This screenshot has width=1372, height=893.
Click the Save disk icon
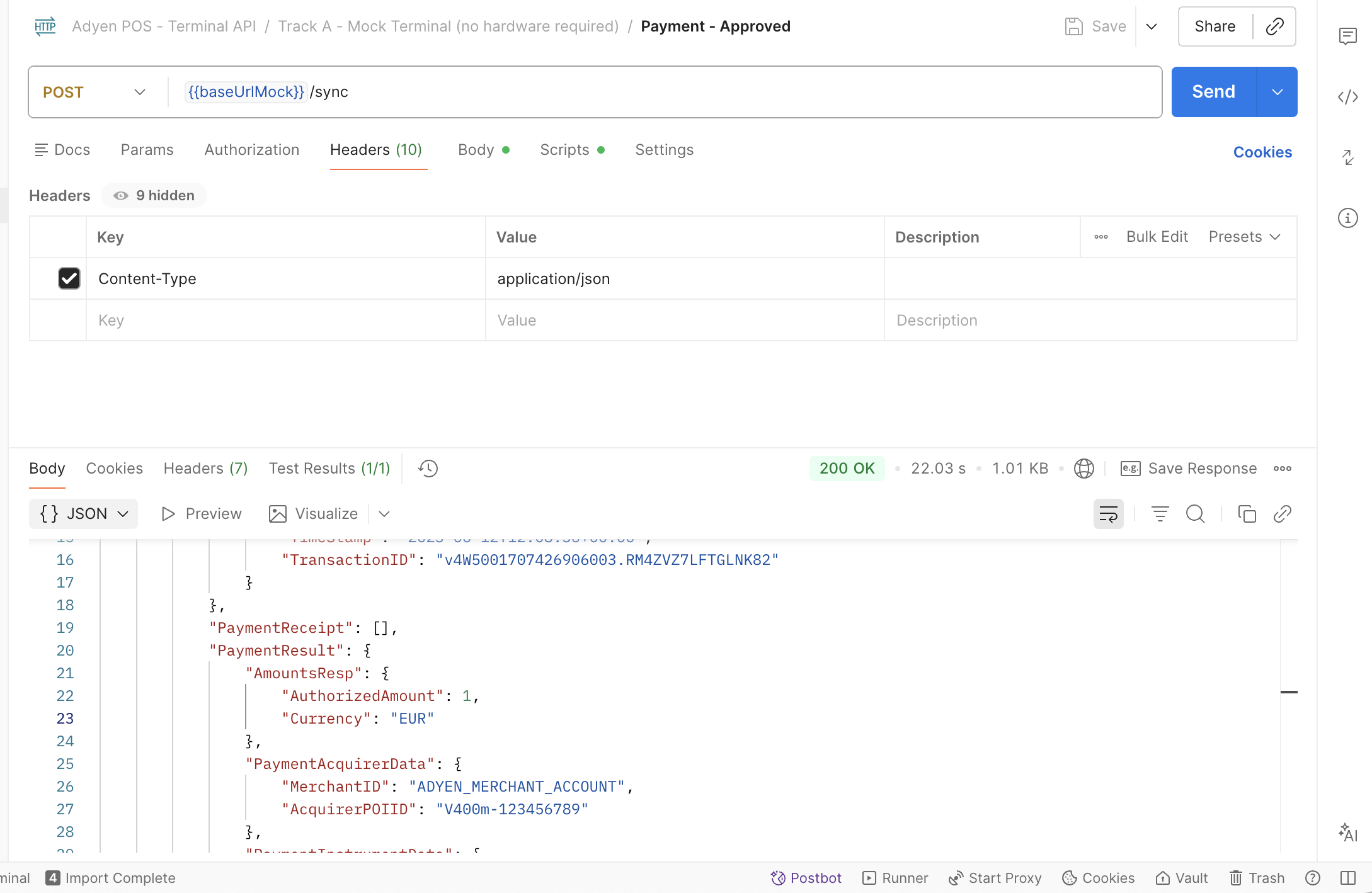click(x=1073, y=26)
